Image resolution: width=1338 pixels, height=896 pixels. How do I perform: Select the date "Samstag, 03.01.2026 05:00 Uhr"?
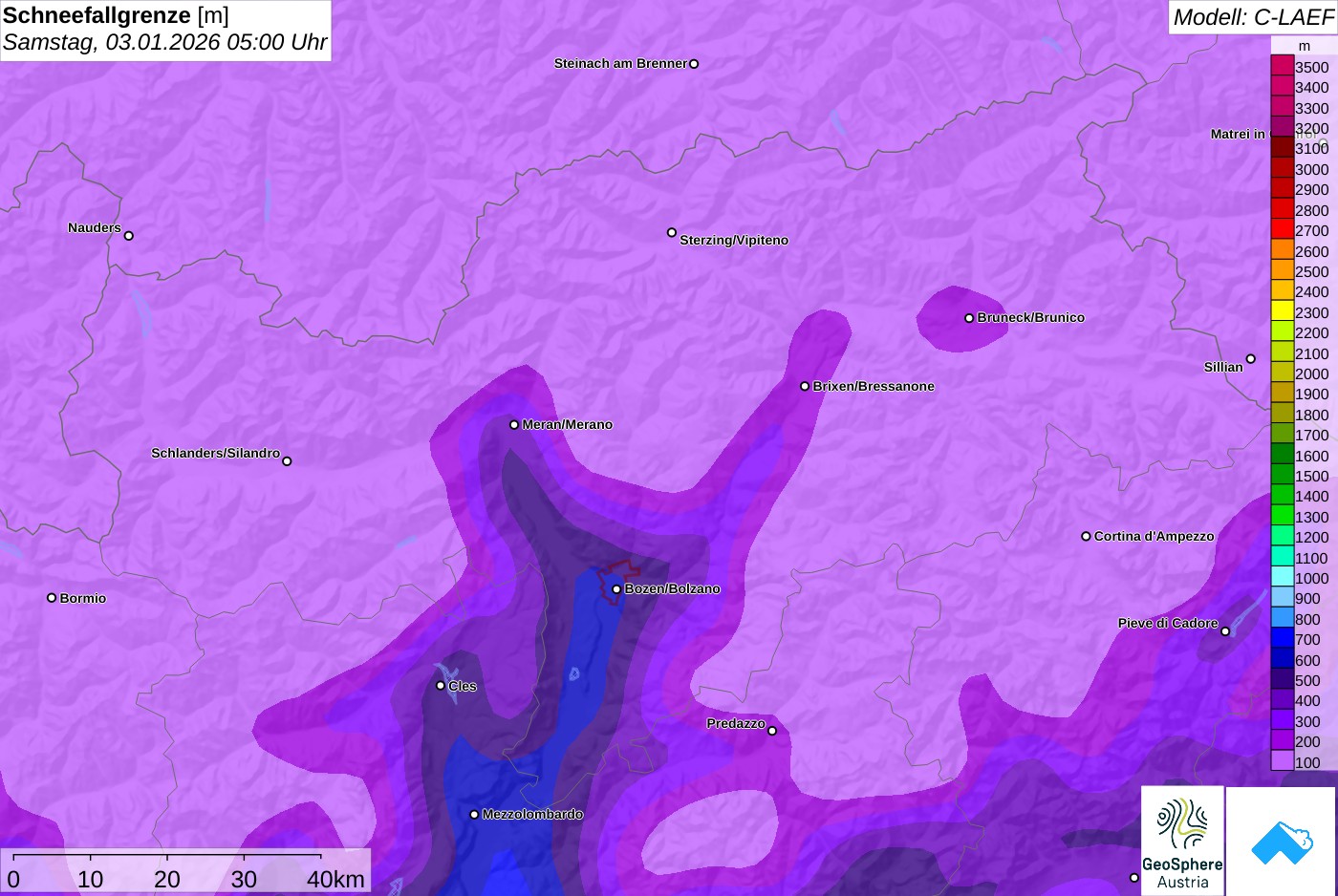tap(164, 42)
